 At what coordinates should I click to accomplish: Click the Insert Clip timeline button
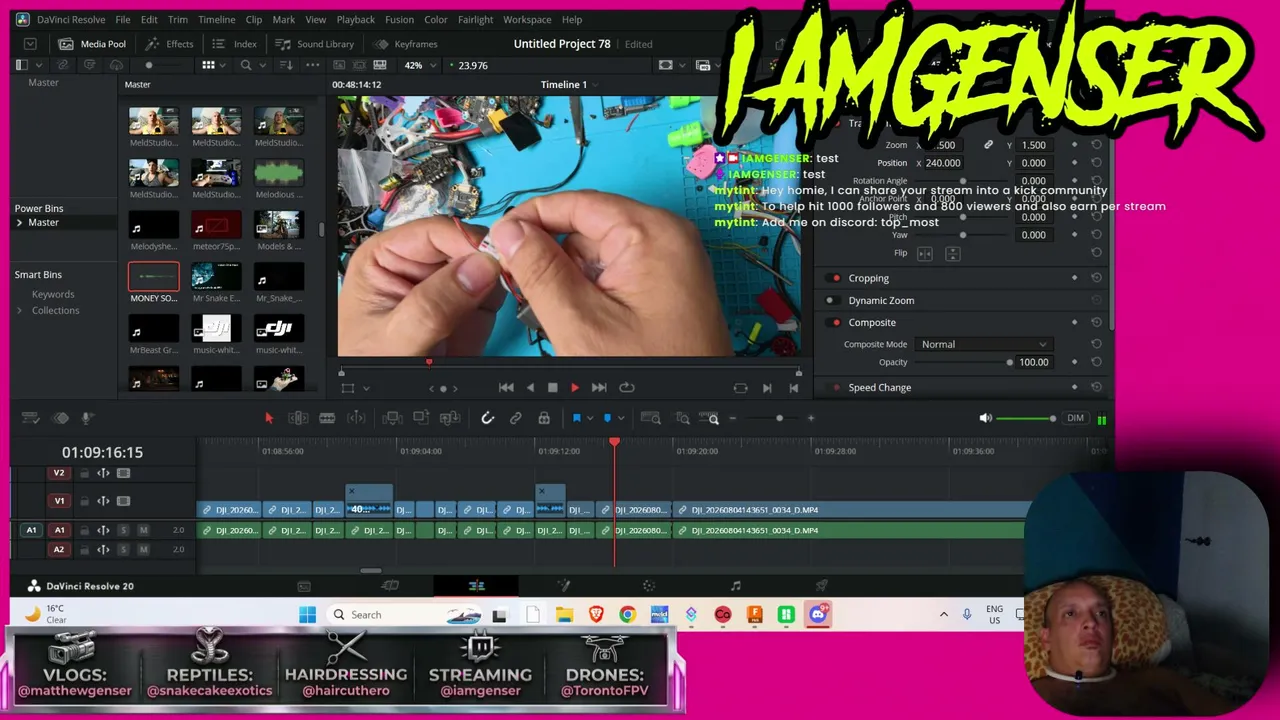click(393, 418)
